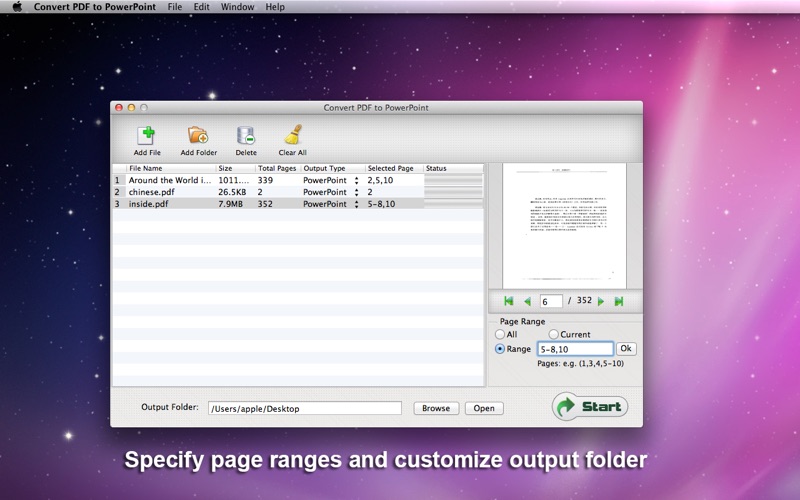
Task: Click the 26.5KB size cell
Action: (232, 192)
